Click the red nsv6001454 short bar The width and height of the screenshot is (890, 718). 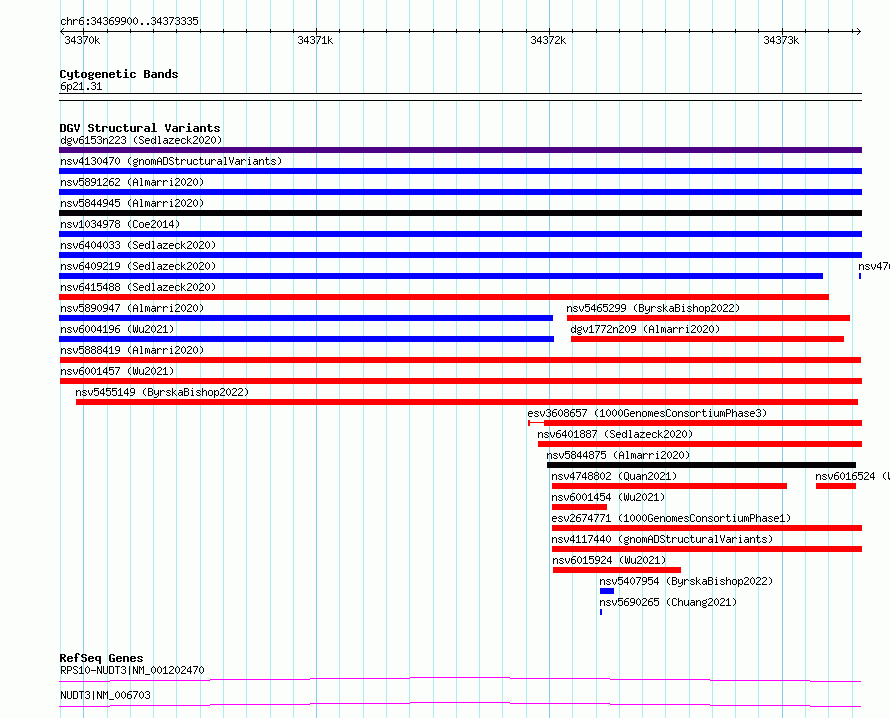tap(580, 507)
